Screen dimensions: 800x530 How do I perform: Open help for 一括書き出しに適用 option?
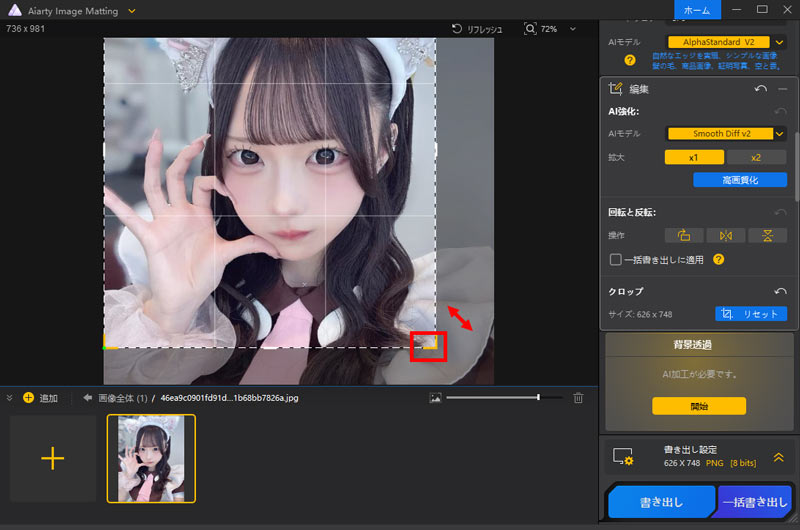tap(718, 260)
